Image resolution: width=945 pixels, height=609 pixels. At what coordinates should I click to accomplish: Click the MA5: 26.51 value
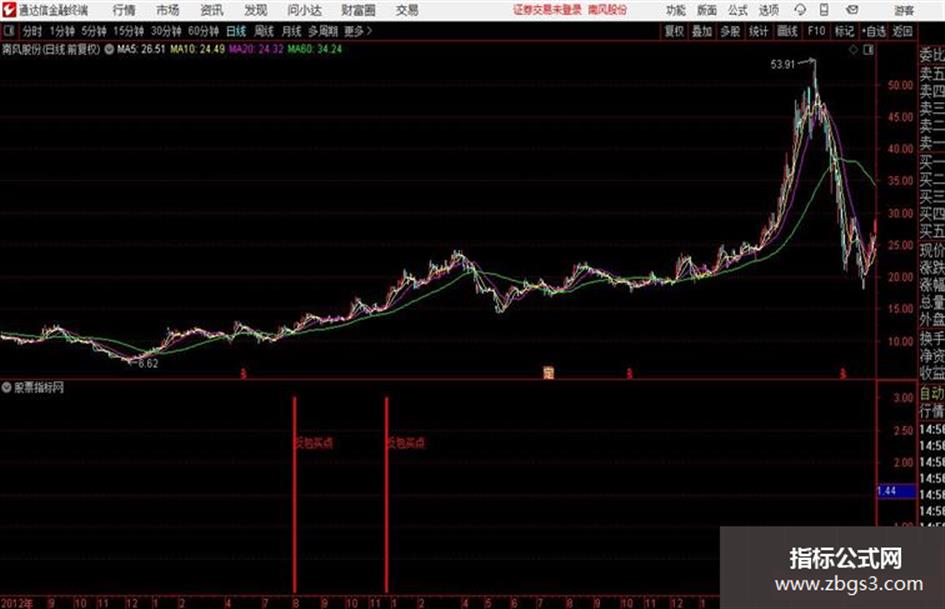(141, 49)
